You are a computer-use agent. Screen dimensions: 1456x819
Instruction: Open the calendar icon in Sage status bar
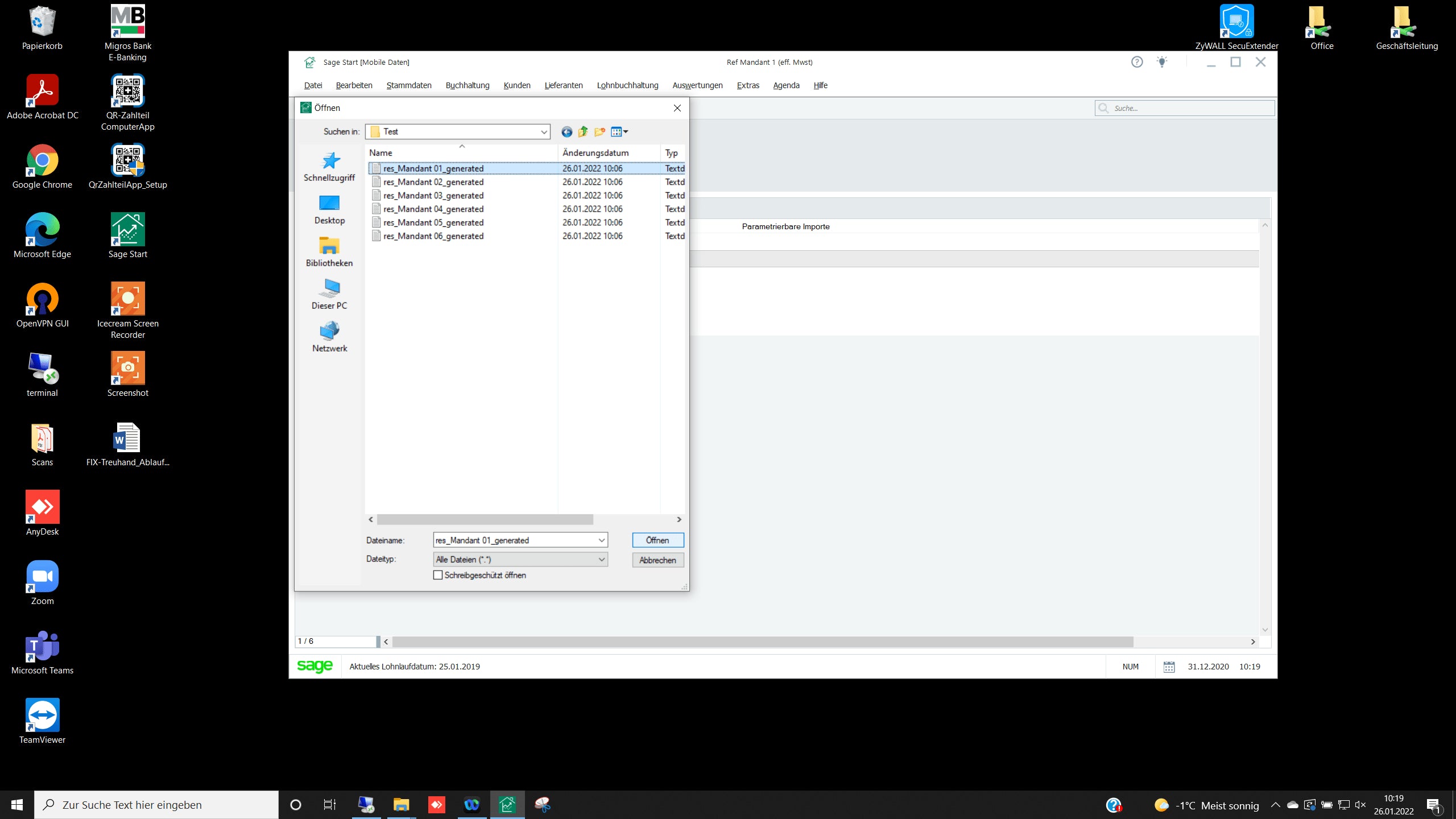1169,667
